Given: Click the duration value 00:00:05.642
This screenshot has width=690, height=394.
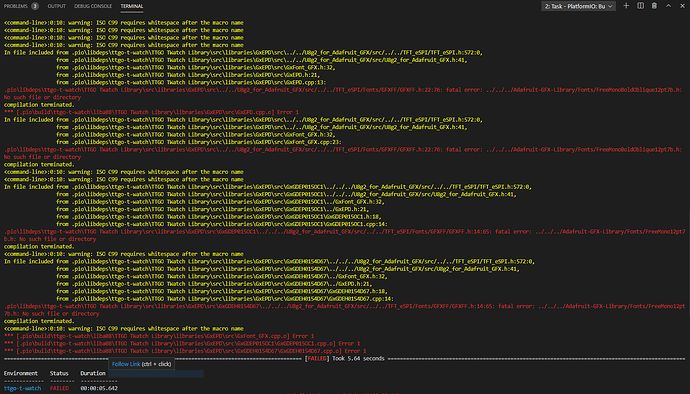Looking at the screenshot, I should point(99,388).
